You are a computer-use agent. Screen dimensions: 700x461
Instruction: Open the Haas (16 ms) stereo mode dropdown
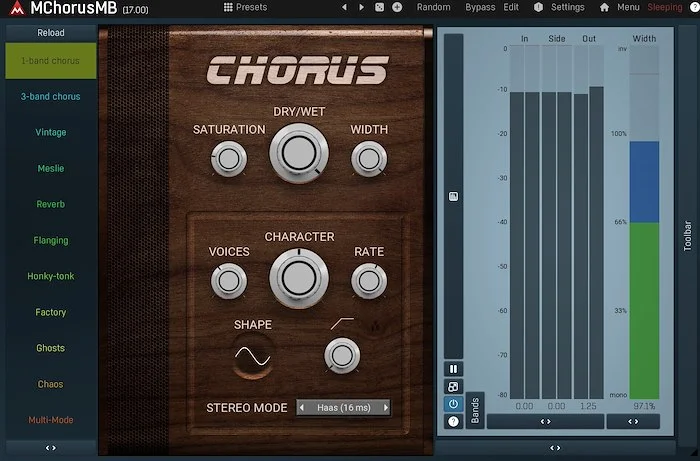tap(344, 407)
